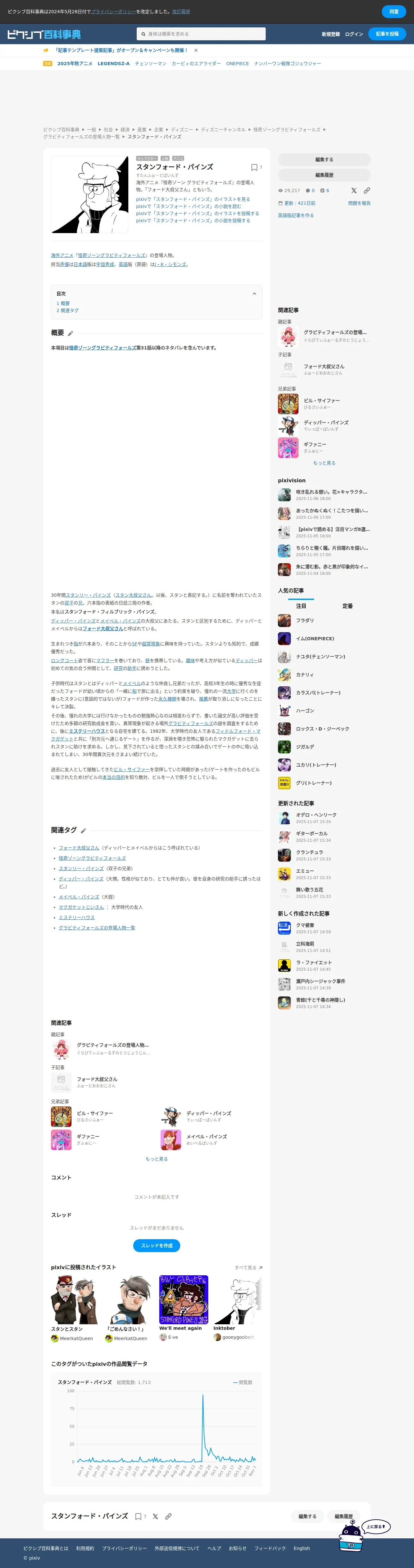The width and height of the screenshot is (414, 1568).
Task: Click the search magnifier icon
Action: click(143, 34)
